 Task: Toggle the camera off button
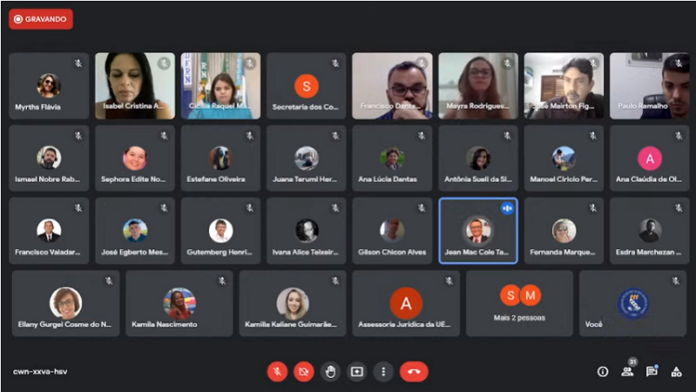tap(304, 372)
